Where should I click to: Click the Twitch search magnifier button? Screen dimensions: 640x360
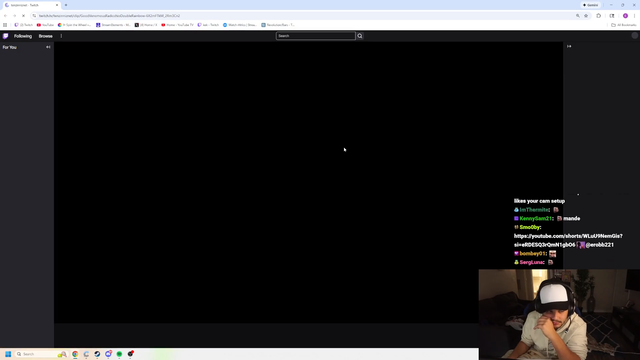360,36
